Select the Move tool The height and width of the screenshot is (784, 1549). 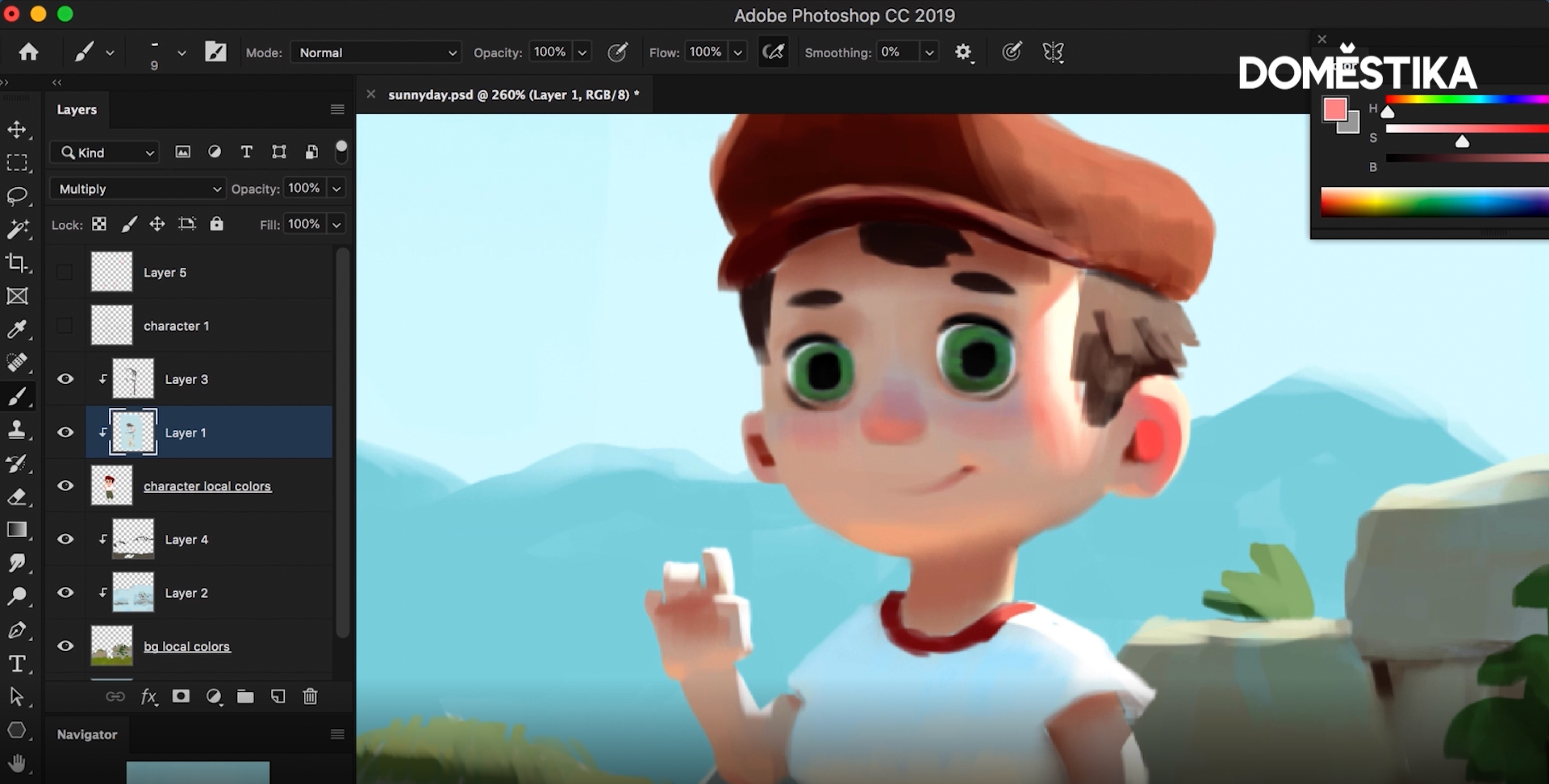click(17, 129)
